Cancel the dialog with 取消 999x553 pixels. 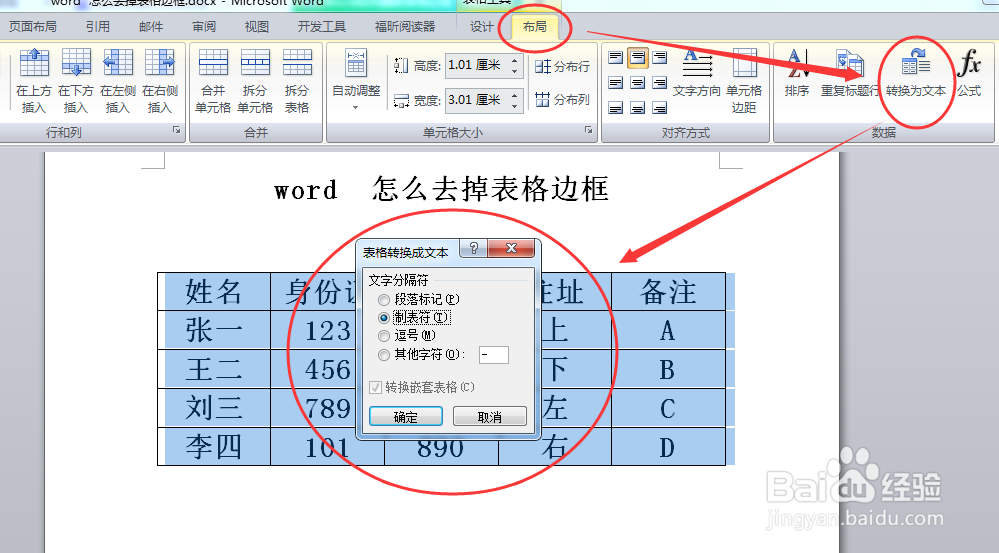click(x=490, y=417)
